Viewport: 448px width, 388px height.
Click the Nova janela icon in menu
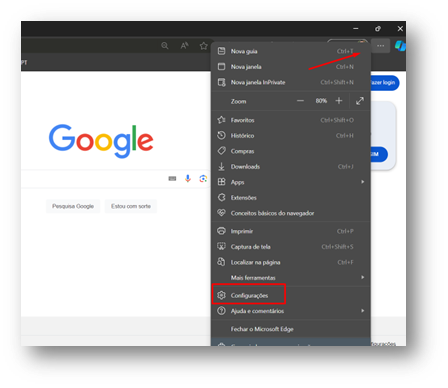[221, 66]
